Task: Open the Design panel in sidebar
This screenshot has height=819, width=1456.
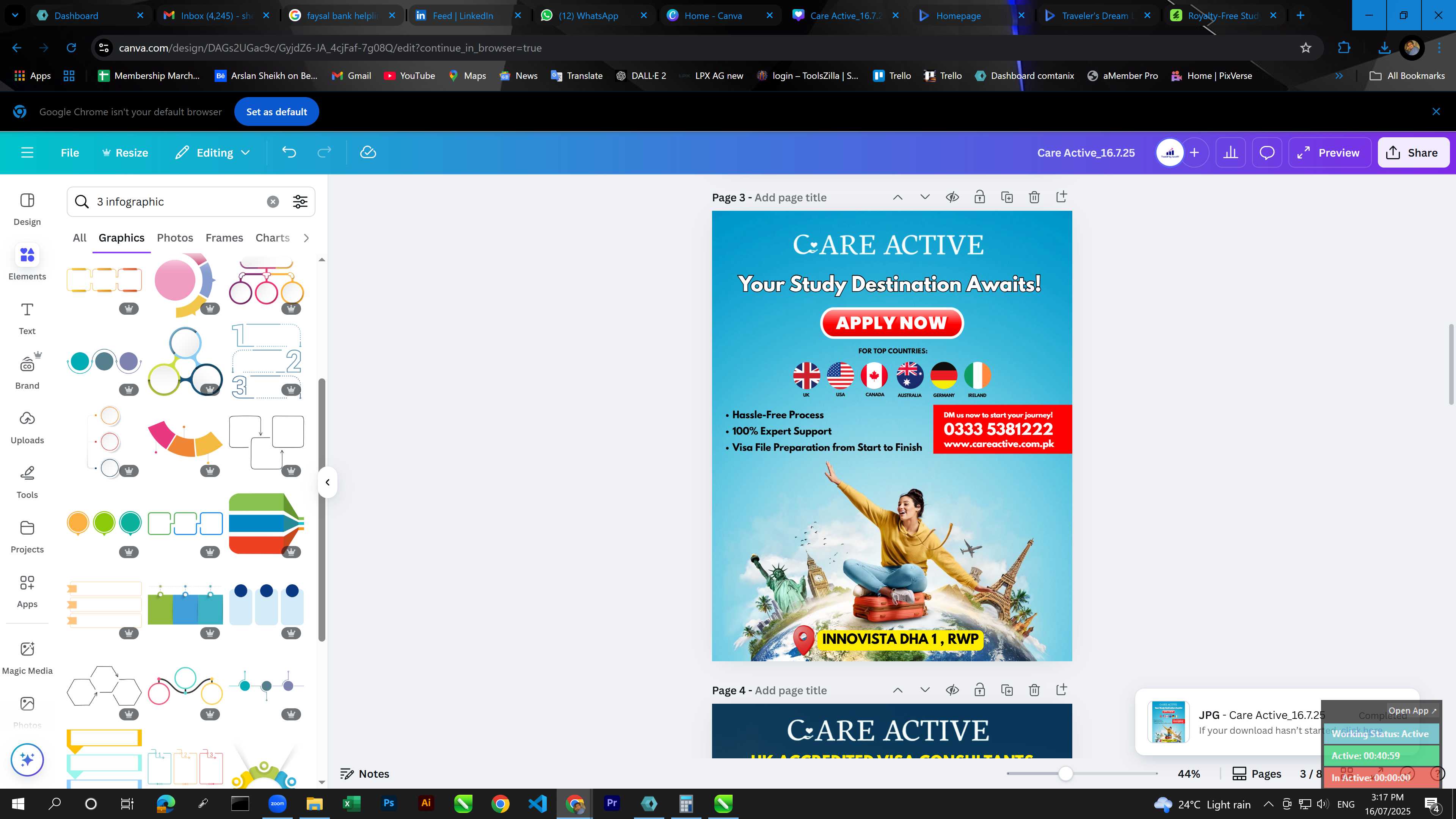Action: click(27, 209)
